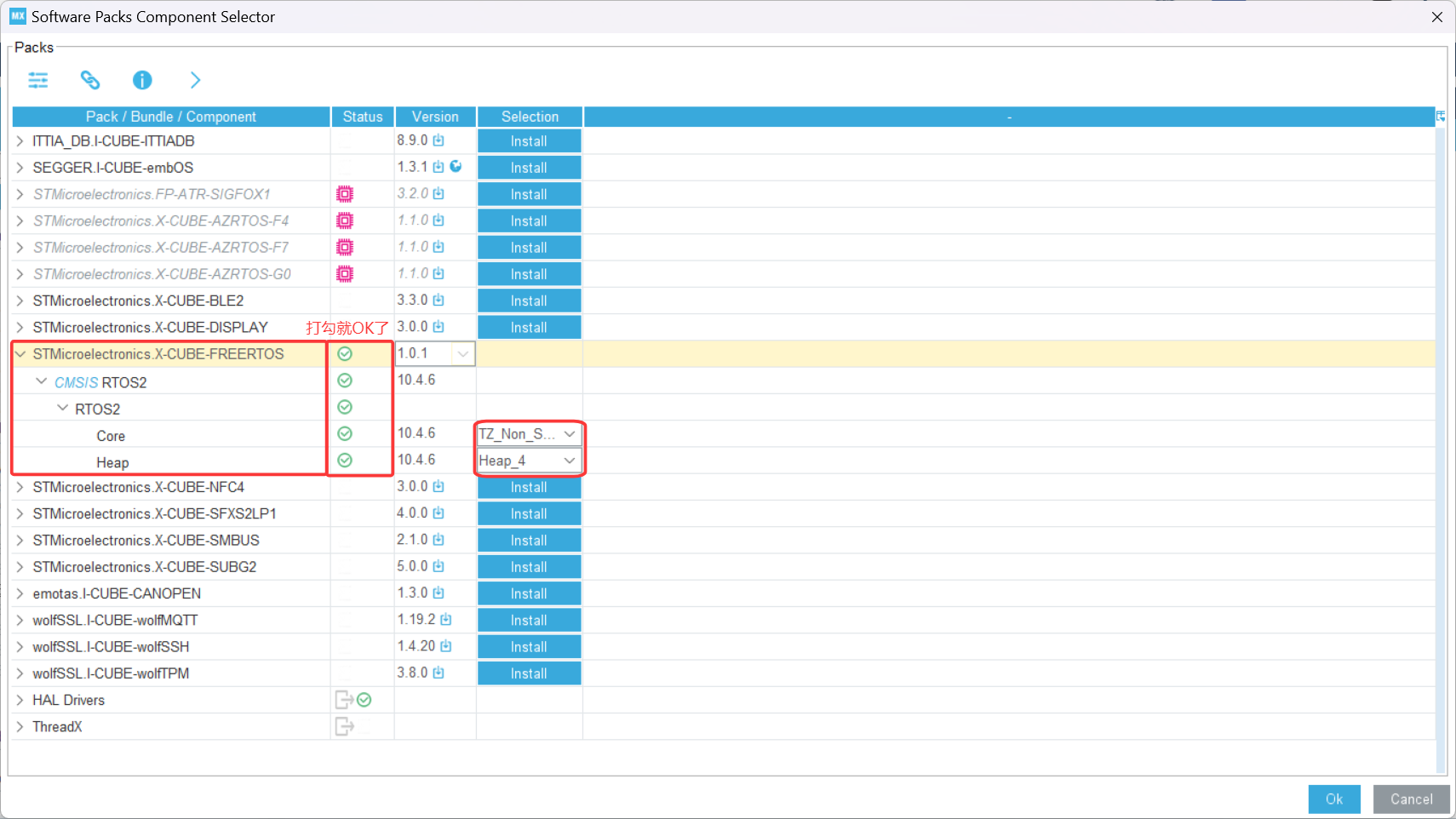Click the download icon next to X-CUBE-SMBUS version 2.1.0

[439, 540]
